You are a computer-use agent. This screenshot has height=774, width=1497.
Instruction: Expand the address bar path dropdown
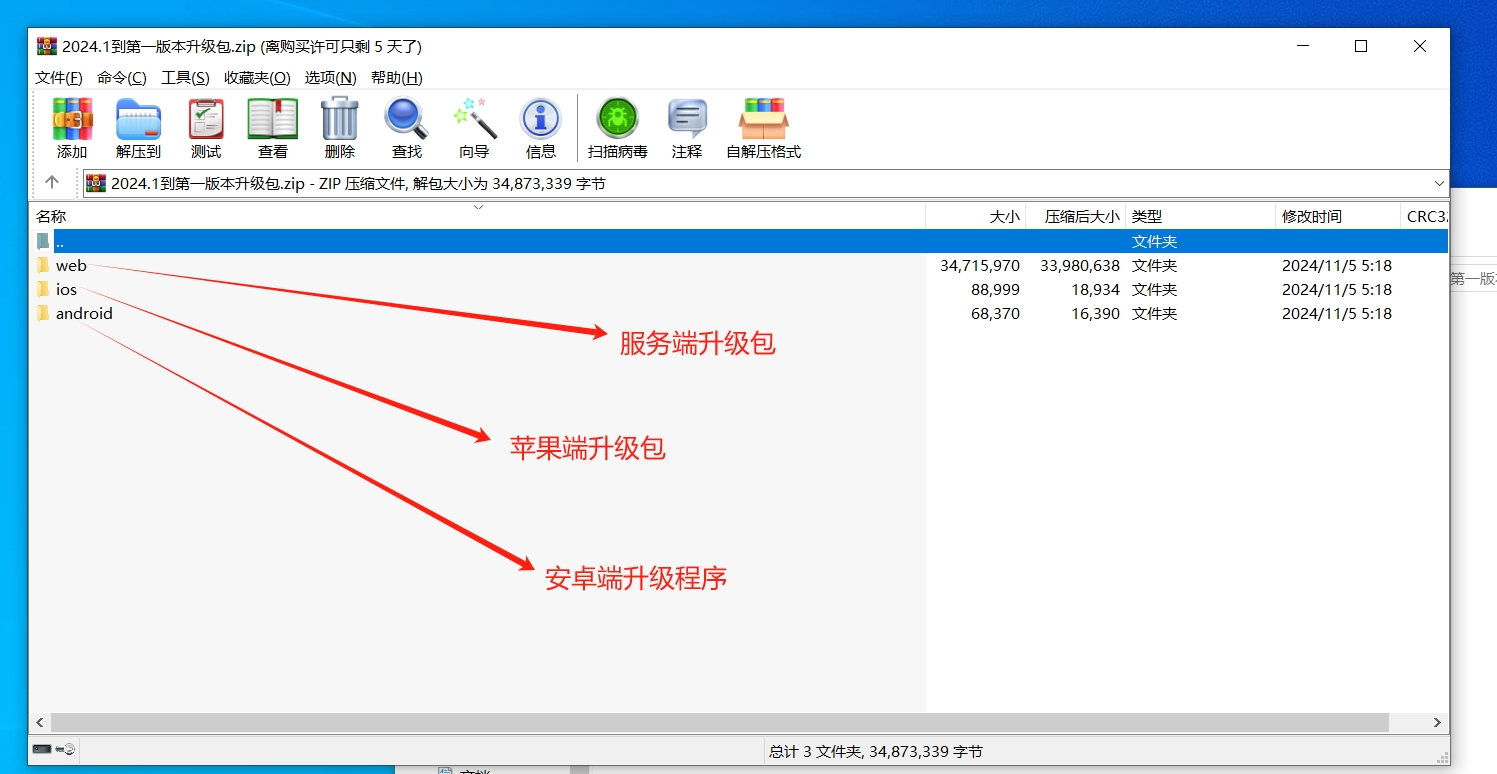pos(1439,183)
